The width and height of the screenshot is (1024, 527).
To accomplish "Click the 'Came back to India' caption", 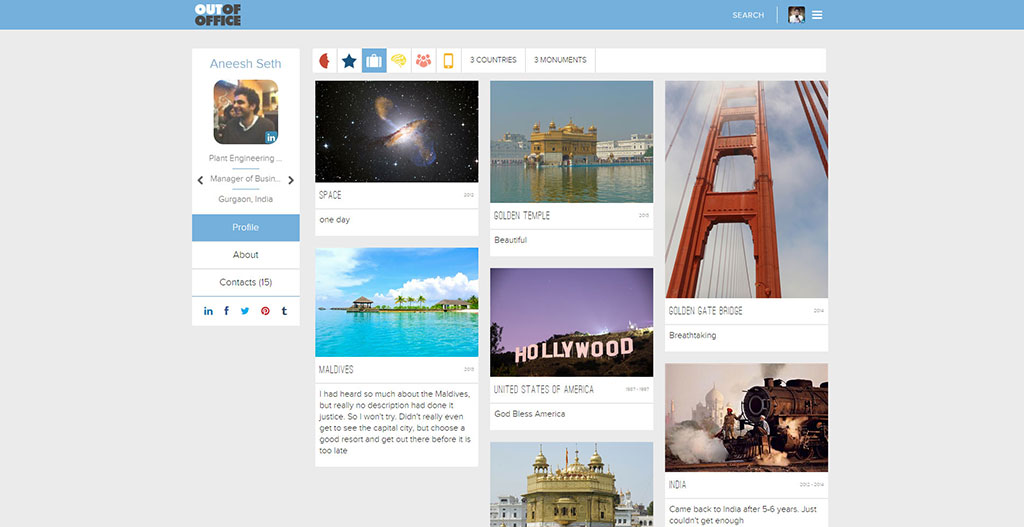I will coord(743,515).
